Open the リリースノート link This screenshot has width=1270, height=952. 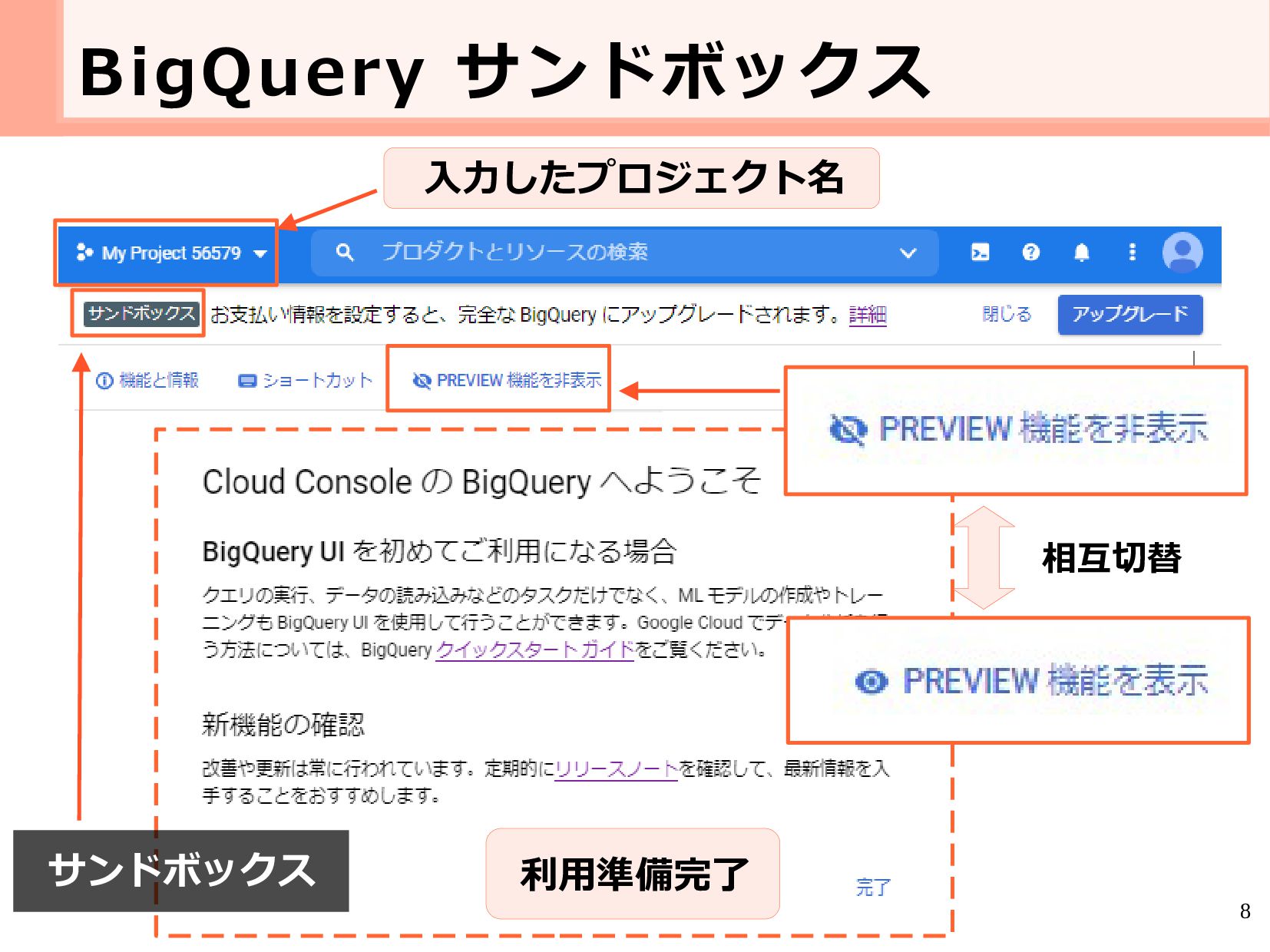point(617,769)
